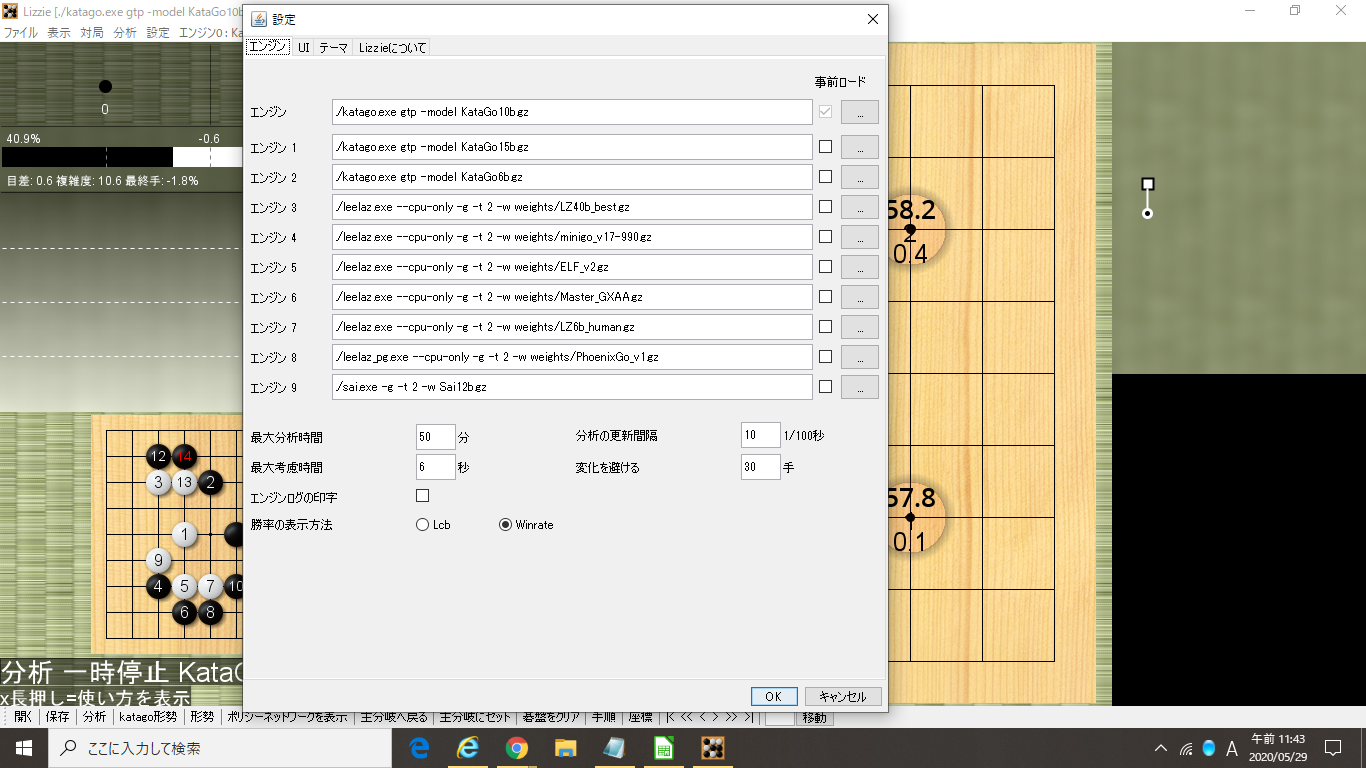Select the エンジン settings tab
The height and width of the screenshot is (768, 1366).
coord(268,47)
